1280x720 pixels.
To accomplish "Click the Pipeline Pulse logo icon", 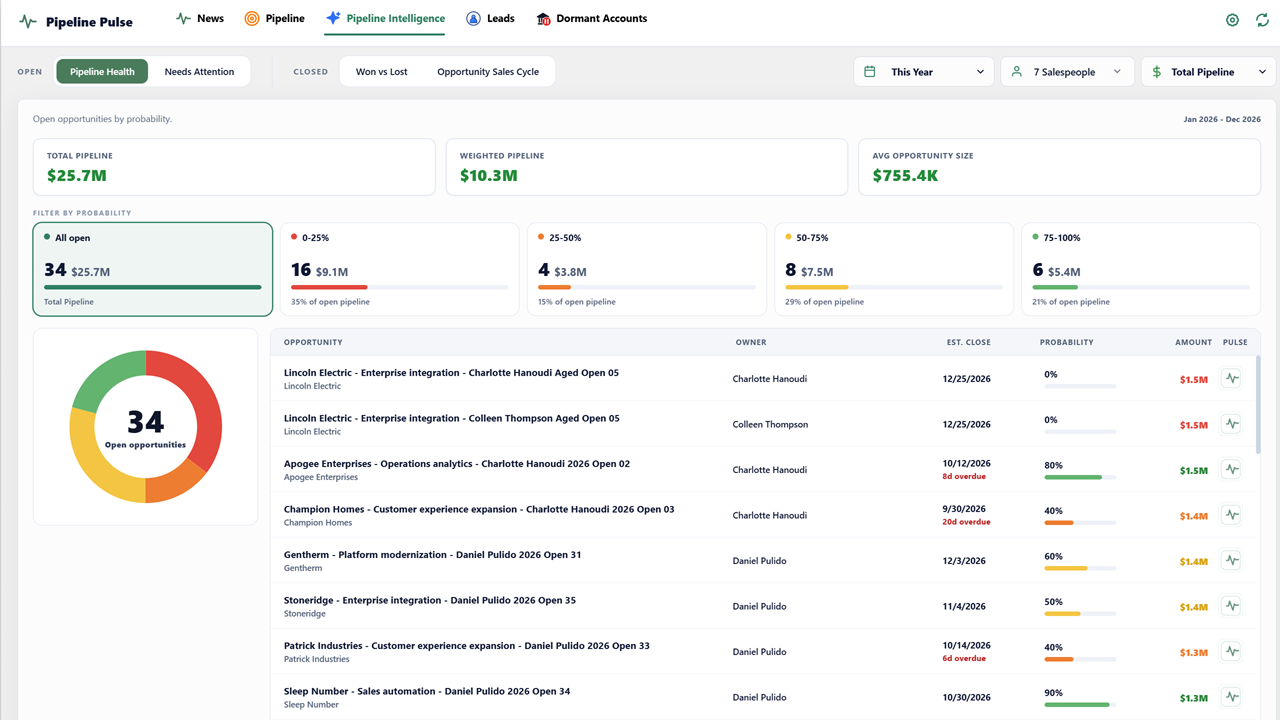I will coord(28,21).
